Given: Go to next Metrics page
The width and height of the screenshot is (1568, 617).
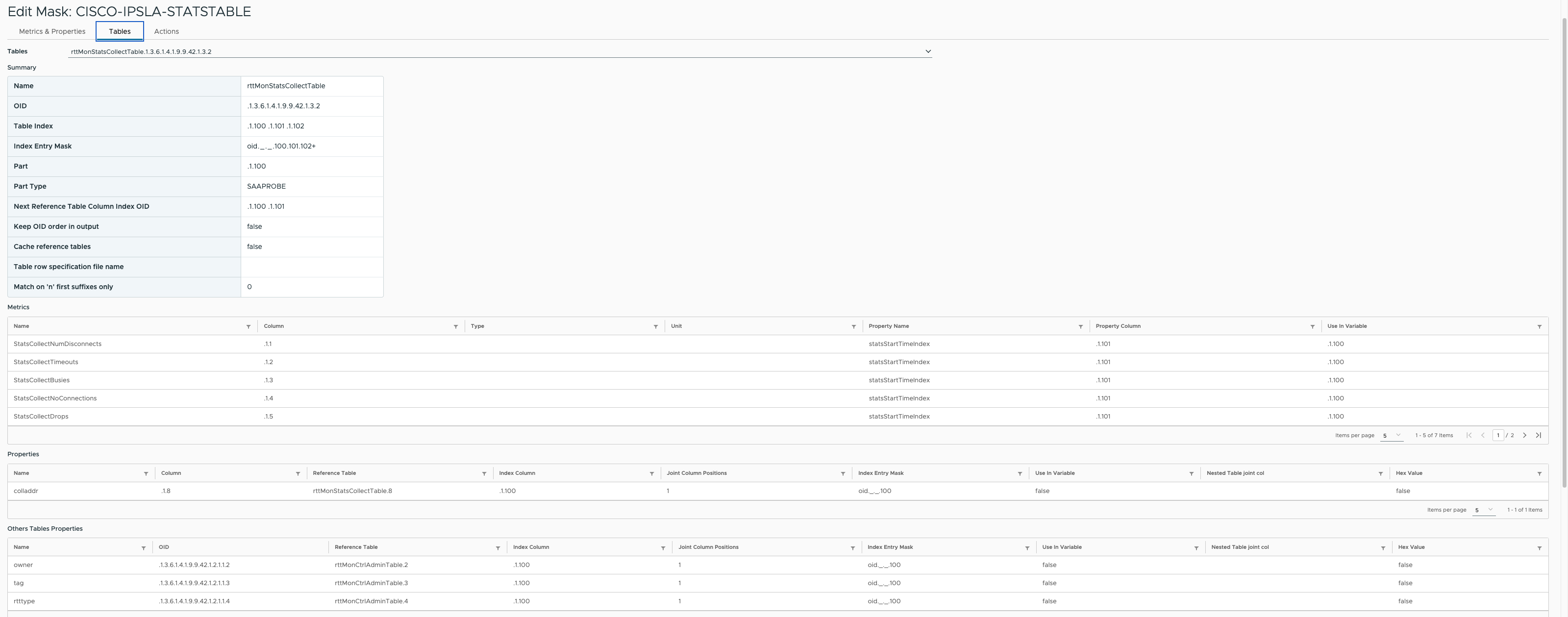Looking at the screenshot, I should (x=1525, y=435).
